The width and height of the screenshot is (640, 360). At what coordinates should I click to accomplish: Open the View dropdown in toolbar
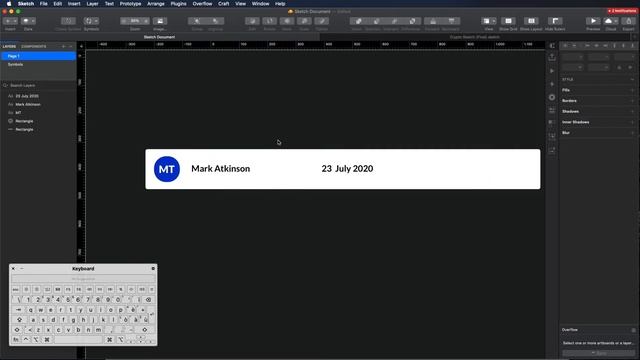point(489,21)
